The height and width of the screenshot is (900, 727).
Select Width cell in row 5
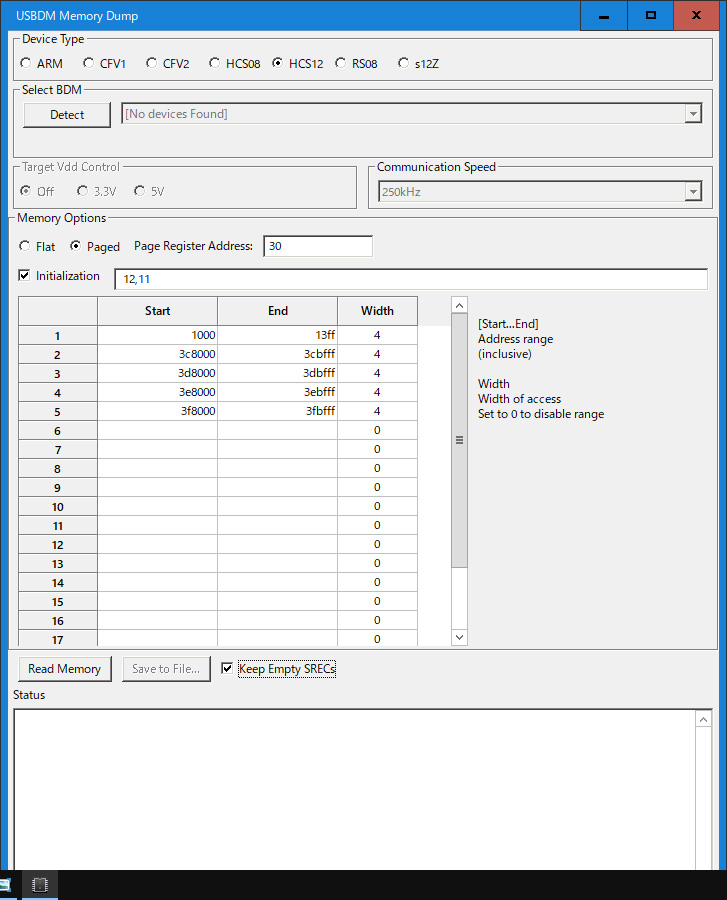[x=378, y=411]
